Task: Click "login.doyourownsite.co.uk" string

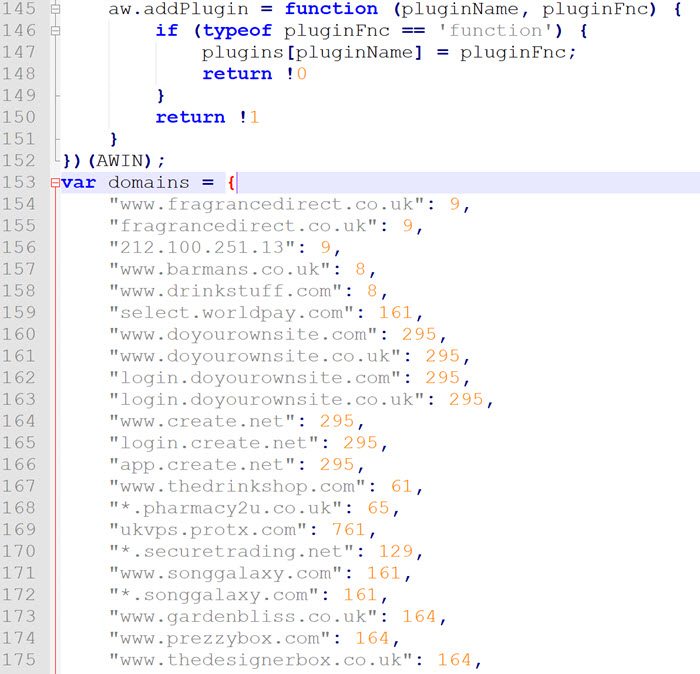Action: click(266, 399)
